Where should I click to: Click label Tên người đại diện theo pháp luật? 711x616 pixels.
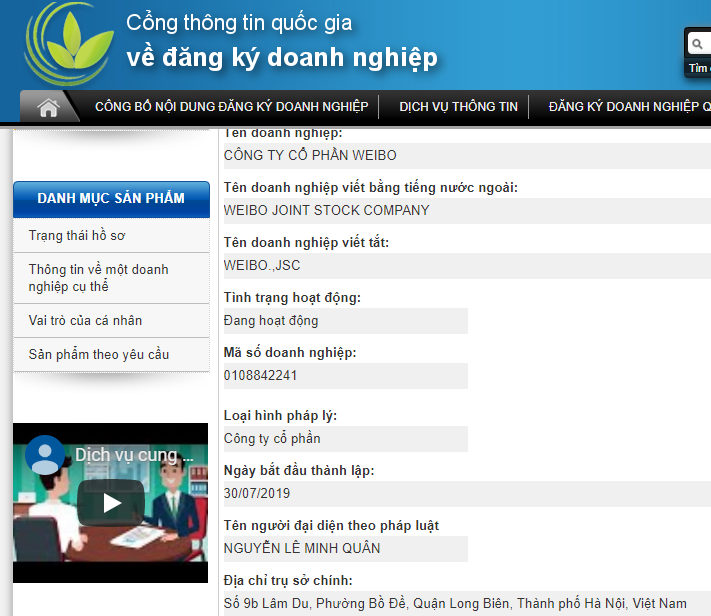pyautogui.click(x=331, y=526)
